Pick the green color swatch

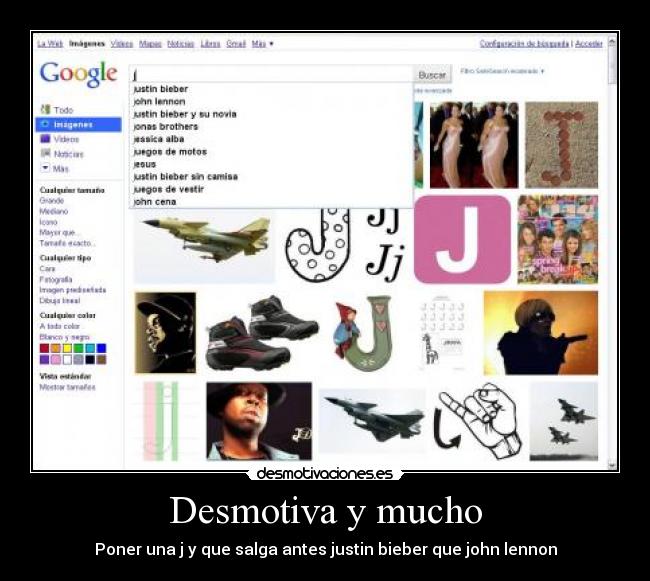(78, 348)
